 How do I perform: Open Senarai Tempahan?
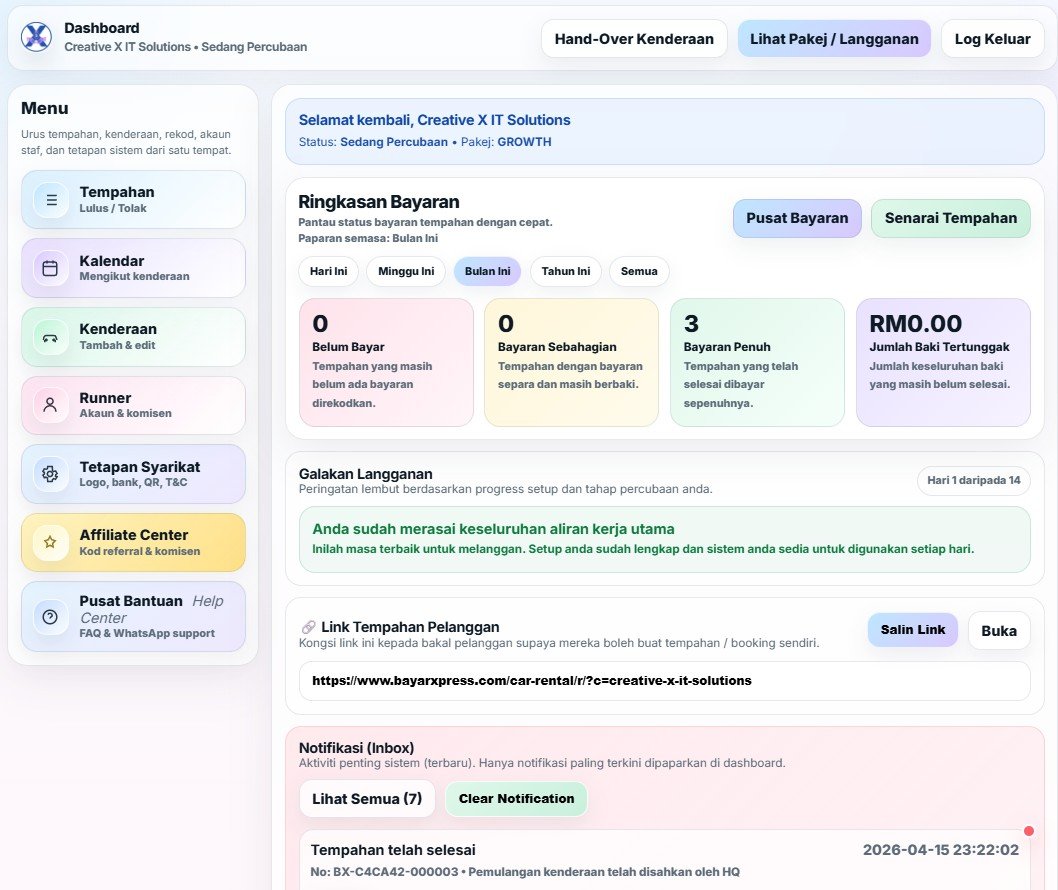coord(950,217)
